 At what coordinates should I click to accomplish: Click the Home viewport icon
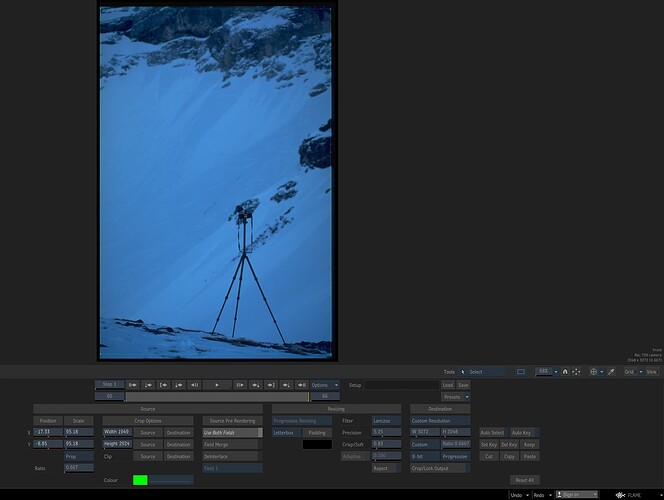[x=564, y=371]
